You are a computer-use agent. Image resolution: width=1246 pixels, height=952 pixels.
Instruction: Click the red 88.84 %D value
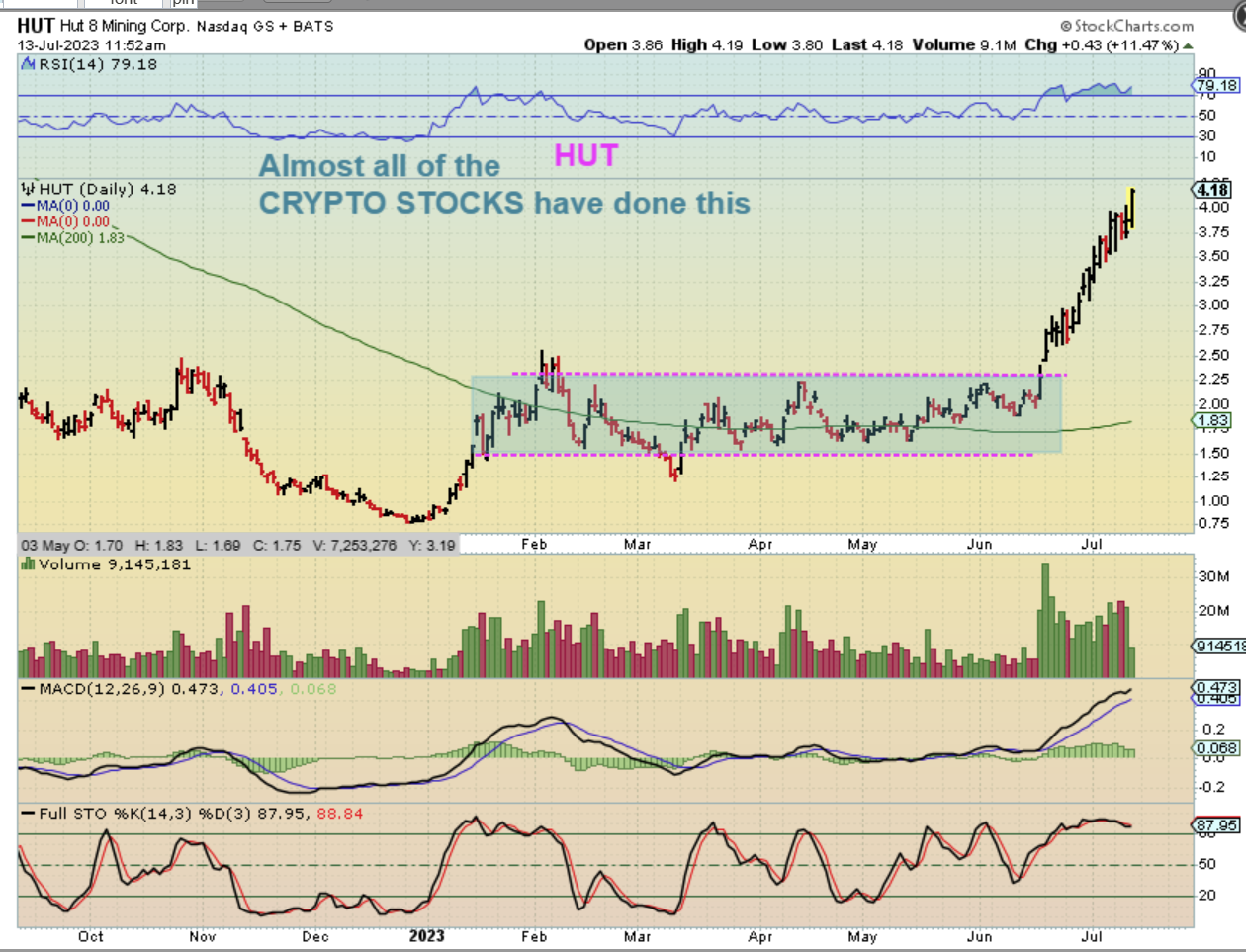[x=339, y=814]
